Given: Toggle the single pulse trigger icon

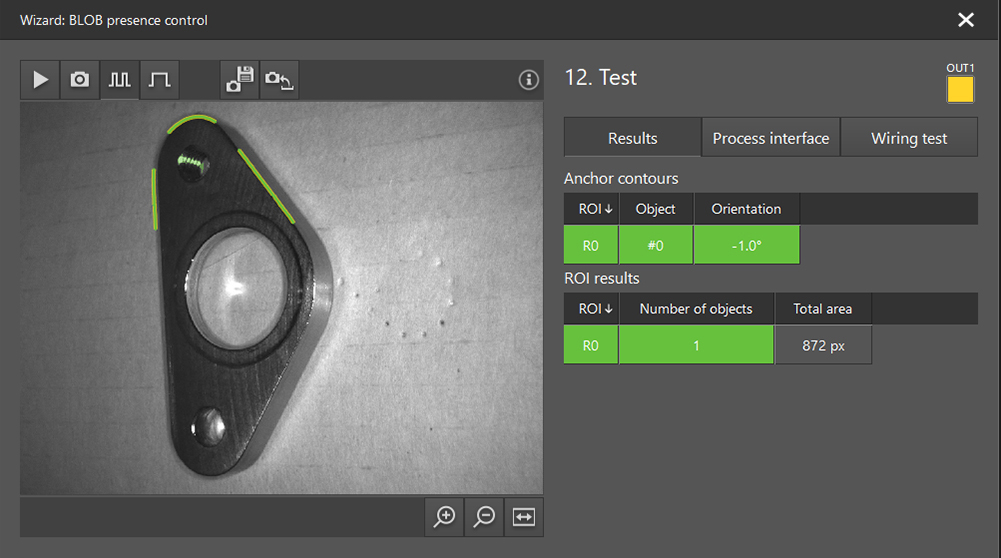Looking at the screenshot, I should [159, 80].
